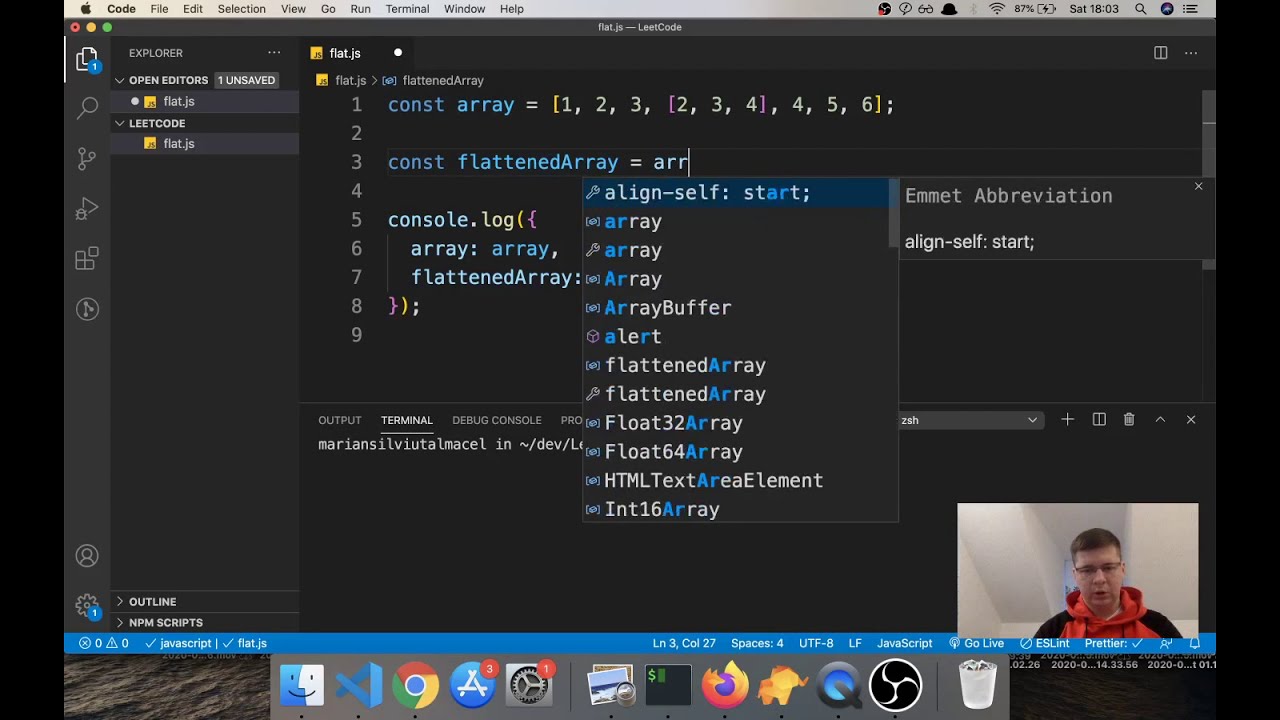Image resolution: width=1280 pixels, height=720 pixels.
Task: Open notifications bell in status bar
Action: tap(1194, 643)
